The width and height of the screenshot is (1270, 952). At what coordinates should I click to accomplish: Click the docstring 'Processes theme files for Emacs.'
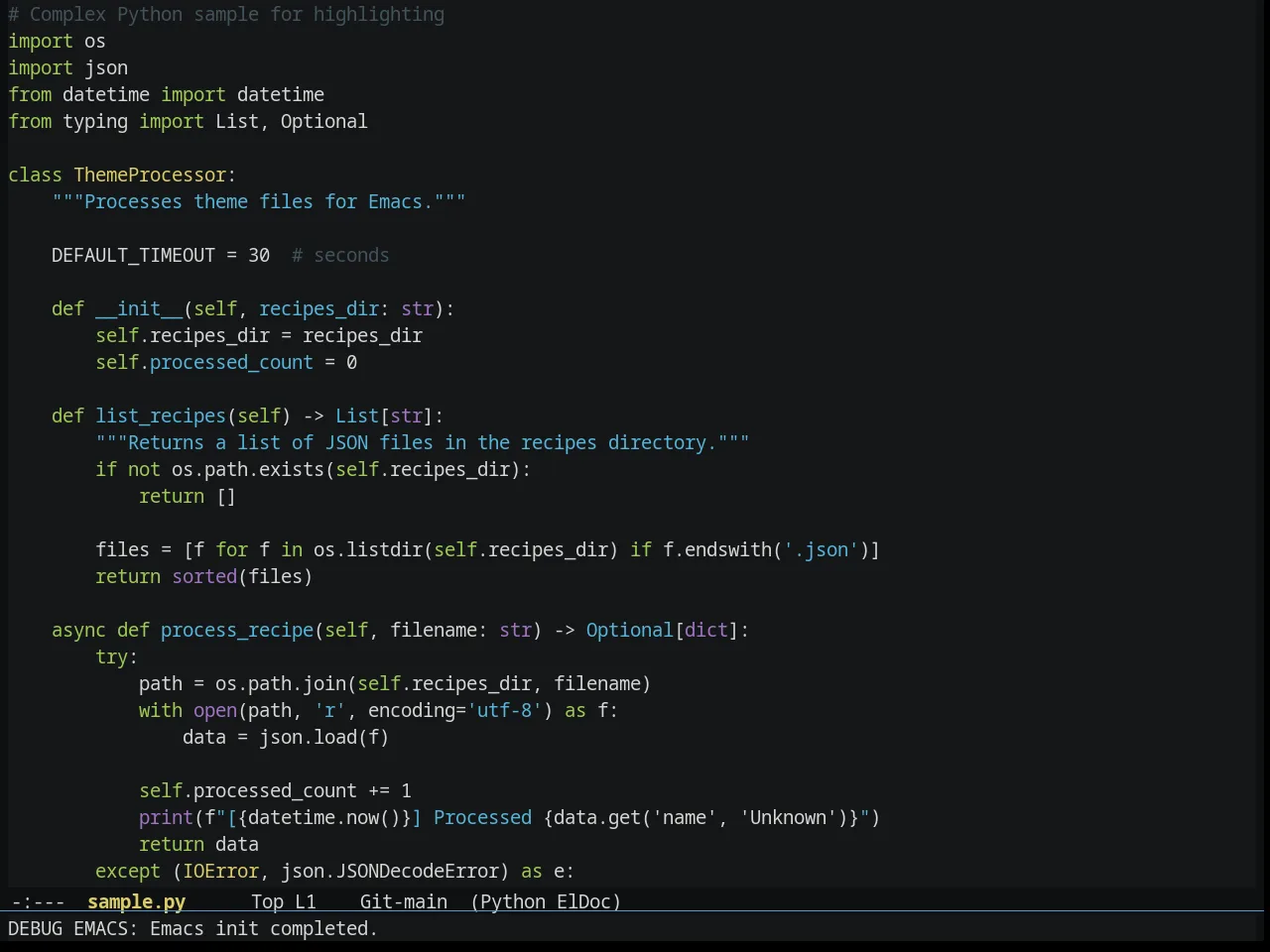259,201
